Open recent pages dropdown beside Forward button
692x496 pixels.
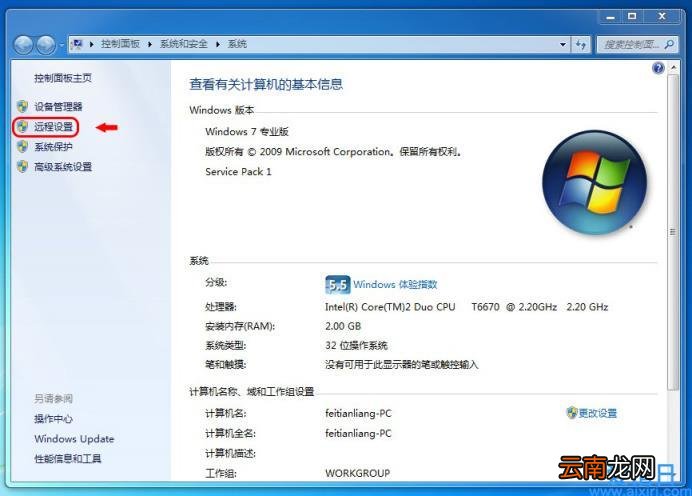61,45
